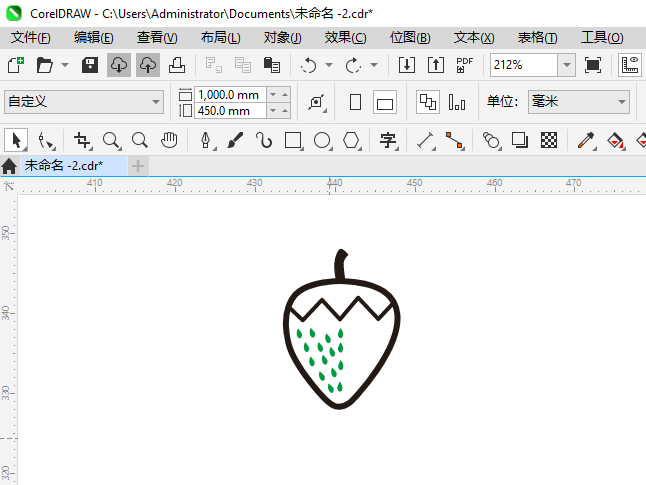Expand the Redo history dropdown arrow
Image resolution: width=646 pixels, height=485 pixels.
[374, 65]
